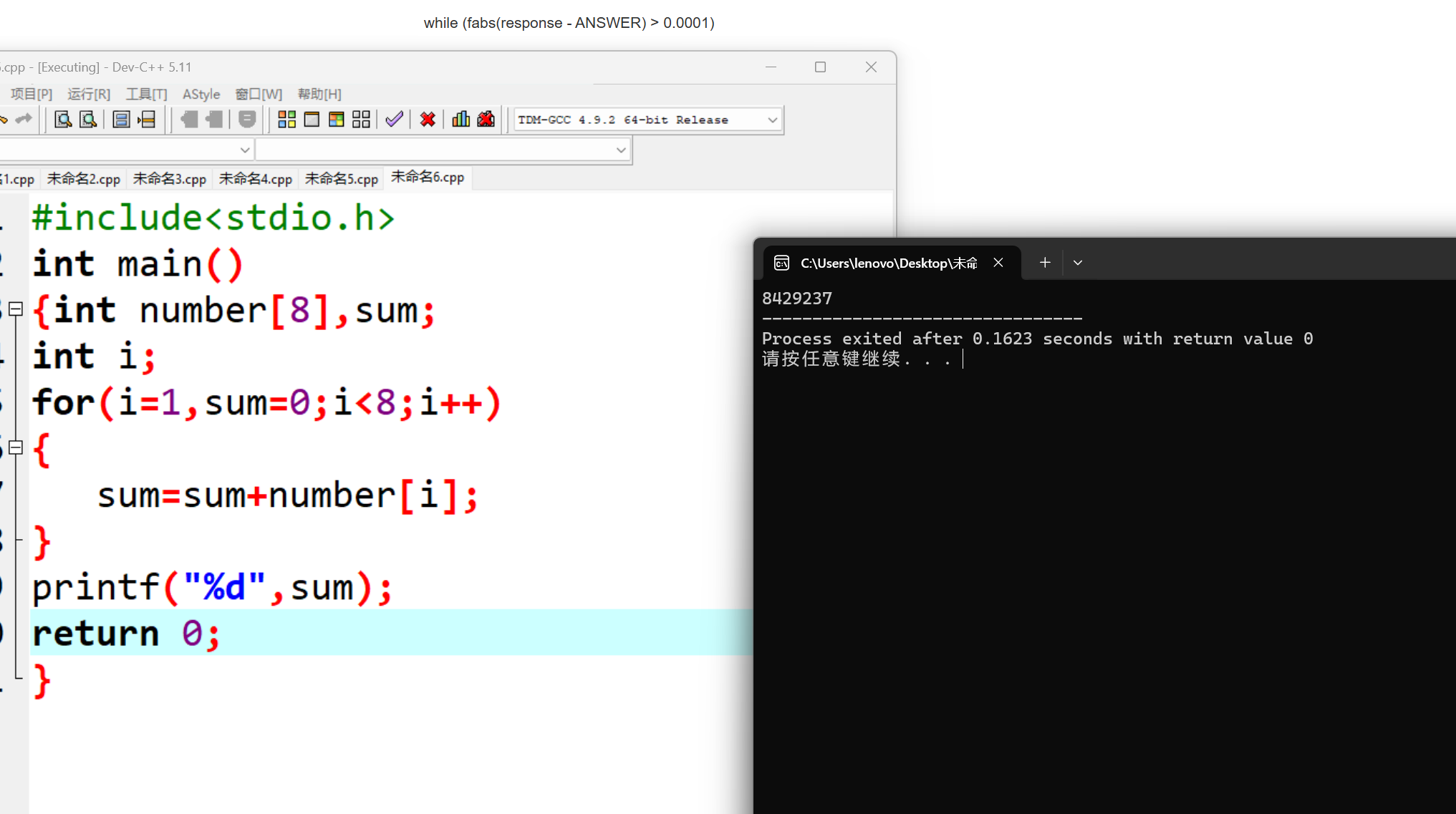Click the Delete Profiling Information icon
Viewport: 1456px width, 814px height.
[486, 120]
